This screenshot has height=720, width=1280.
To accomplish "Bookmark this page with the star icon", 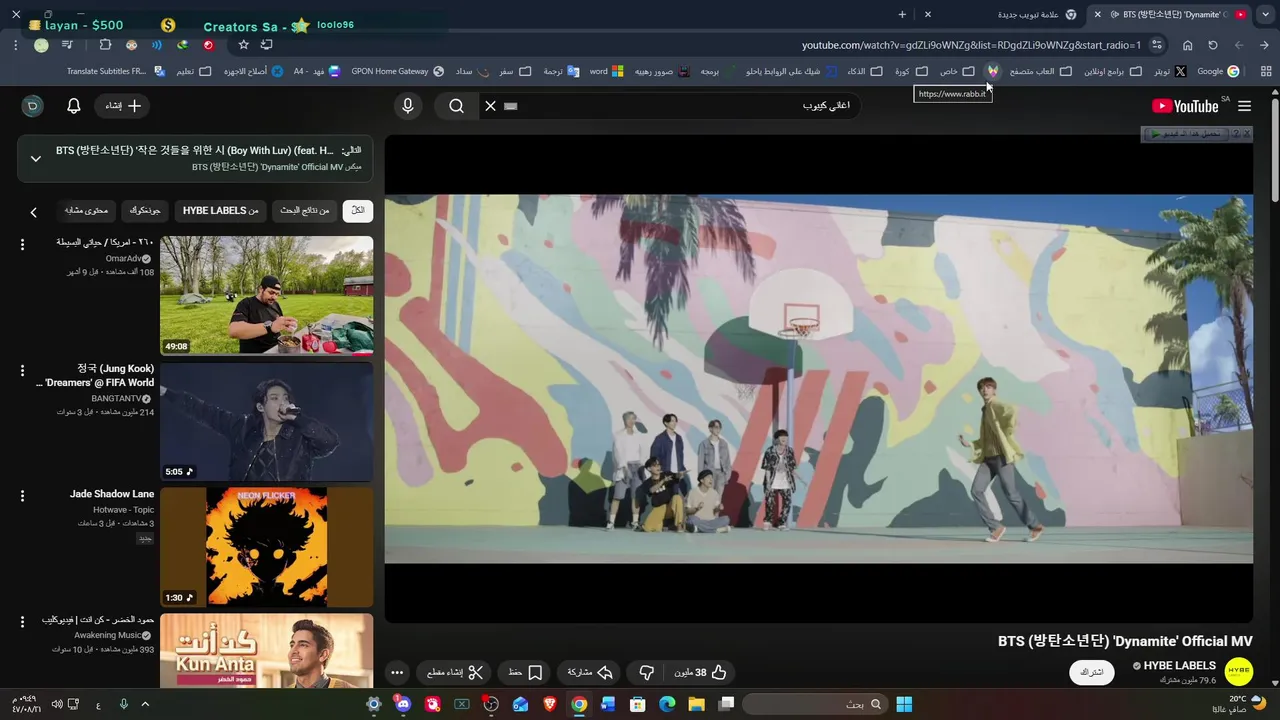I will pos(243,45).
